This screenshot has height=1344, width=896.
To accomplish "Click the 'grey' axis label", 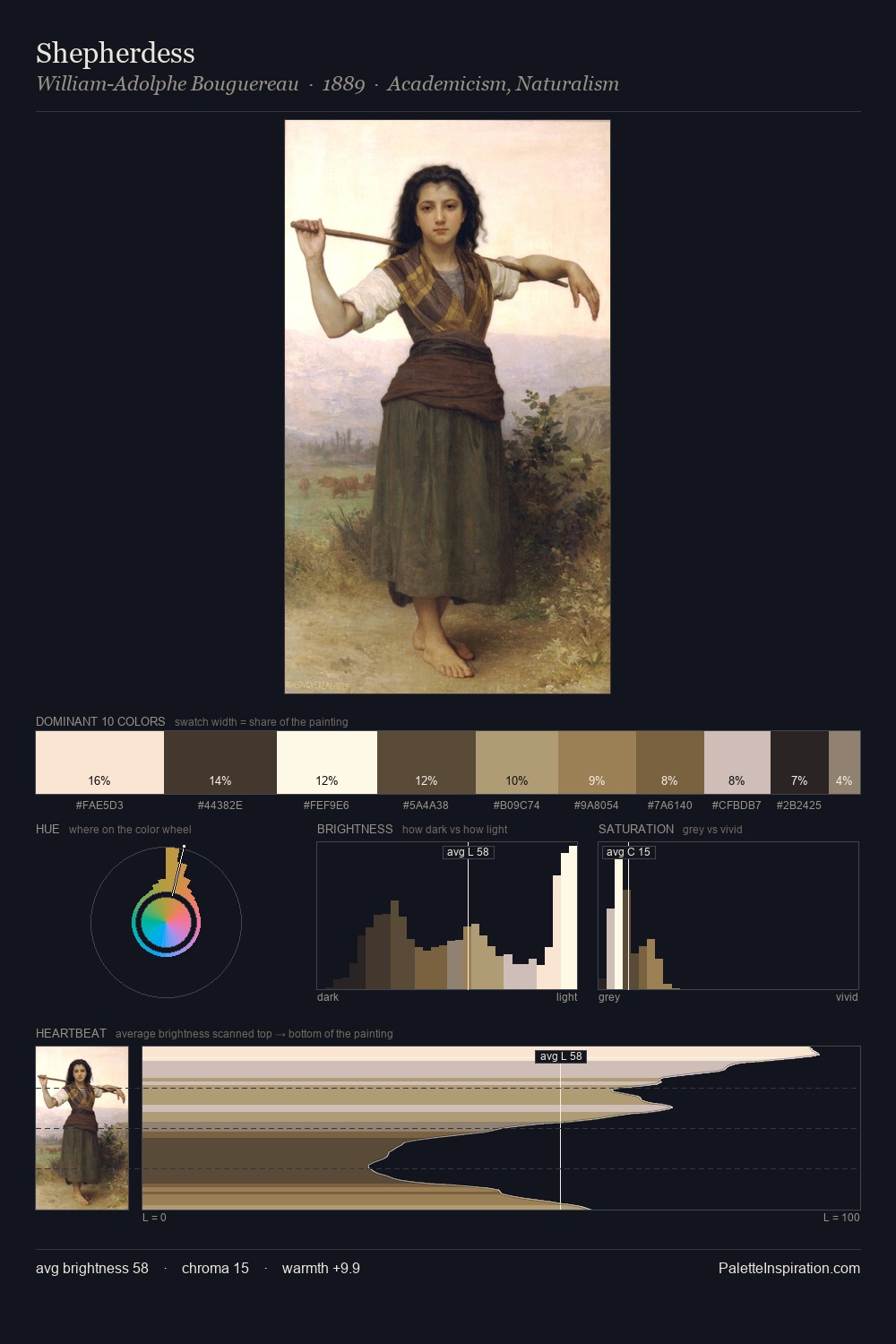I will [609, 997].
